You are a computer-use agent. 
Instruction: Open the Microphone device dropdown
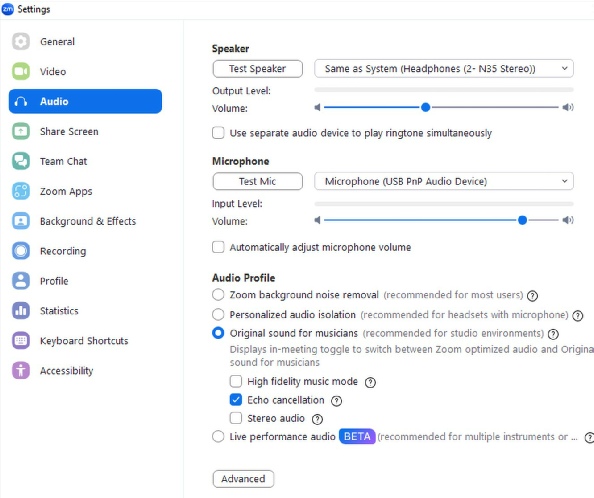444,181
